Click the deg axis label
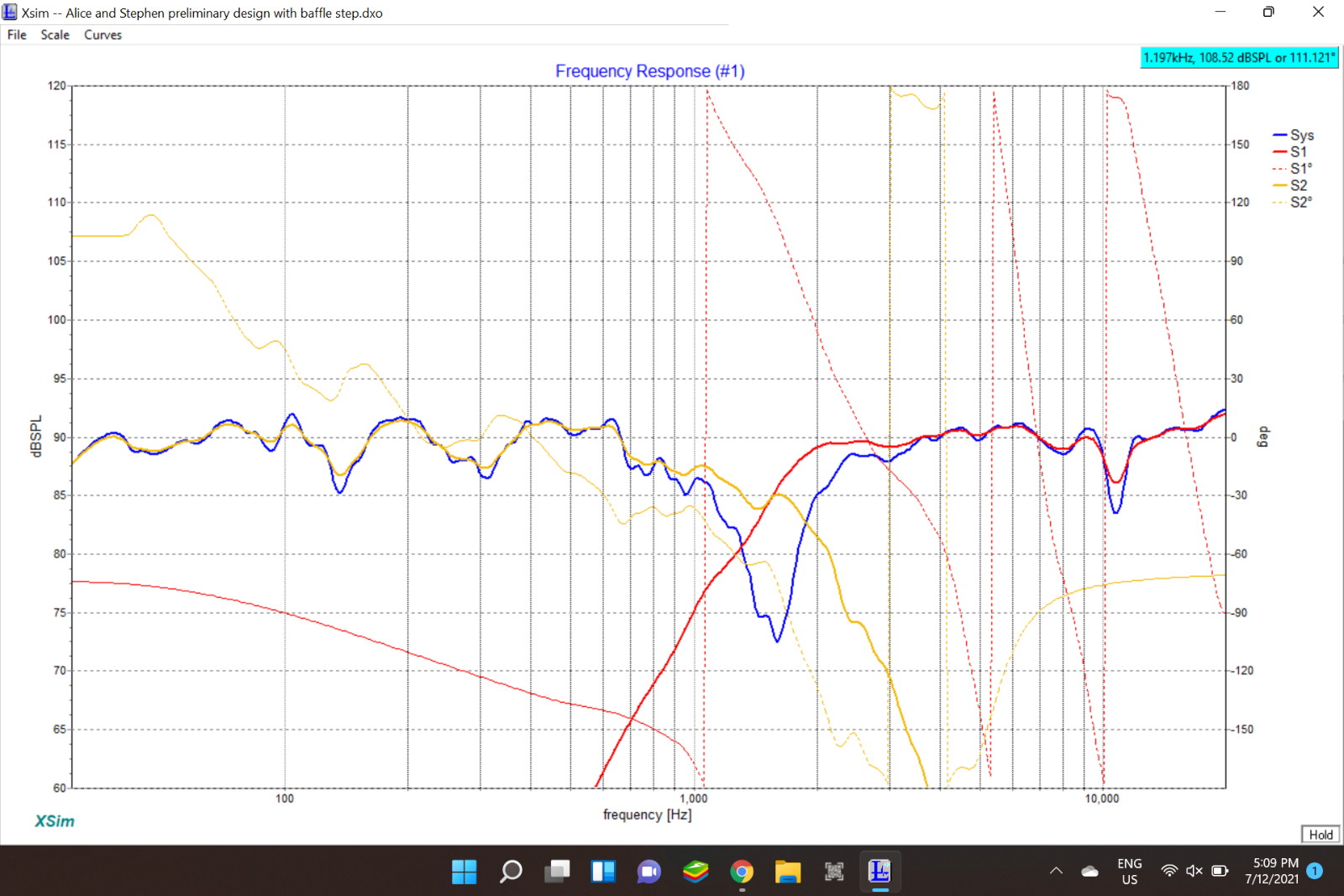Image resolution: width=1344 pixels, height=896 pixels. 1263,437
